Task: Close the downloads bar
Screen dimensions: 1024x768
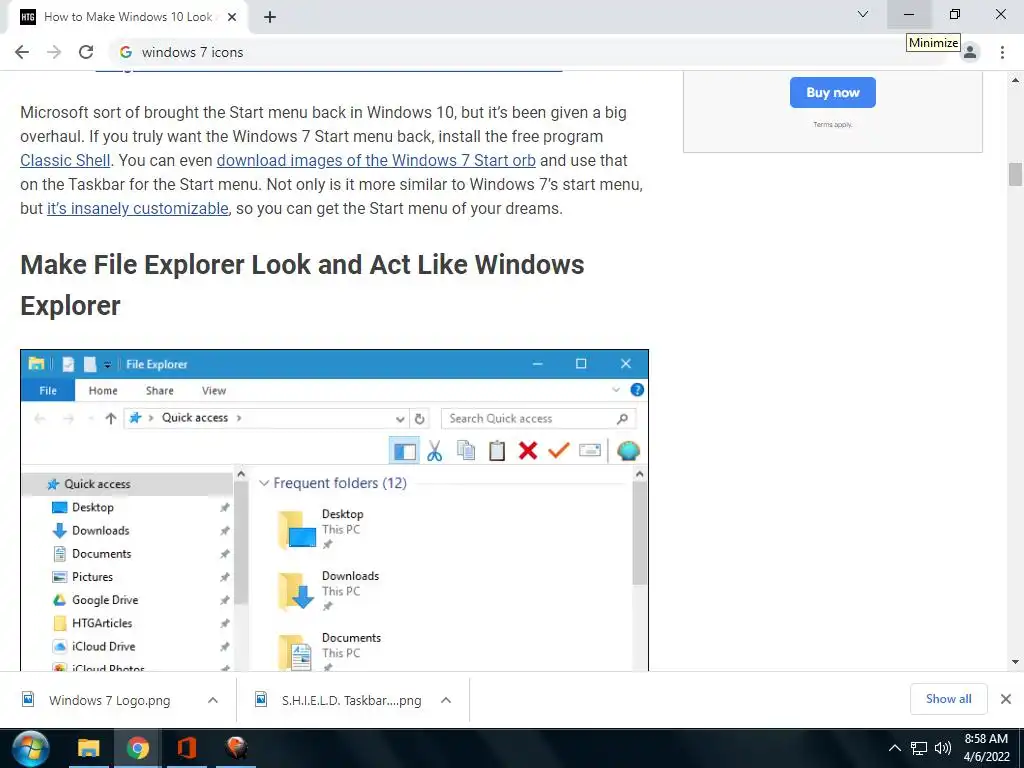Action: 1006,699
